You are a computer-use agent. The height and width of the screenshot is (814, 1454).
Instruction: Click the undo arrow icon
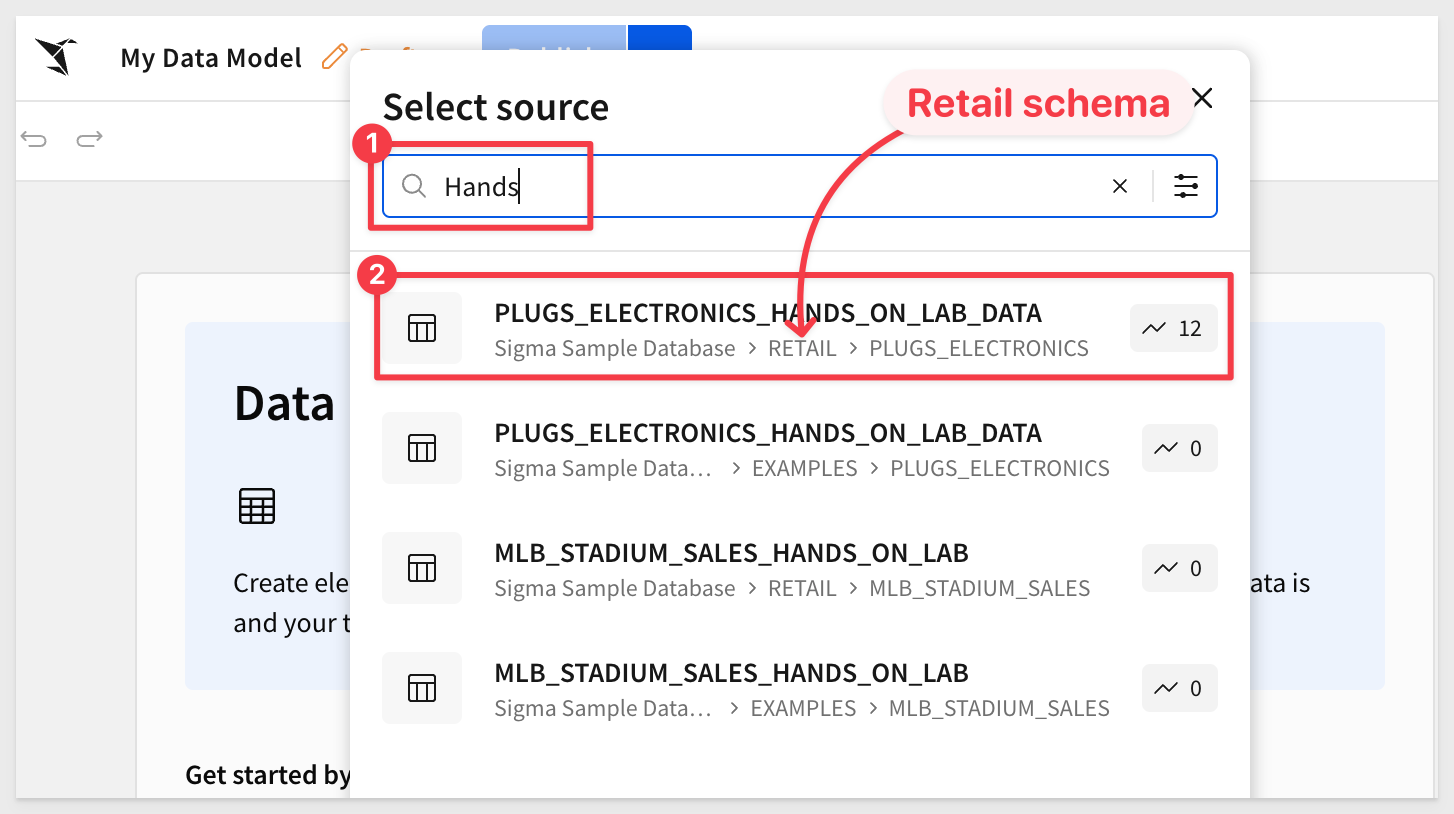click(35, 139)
